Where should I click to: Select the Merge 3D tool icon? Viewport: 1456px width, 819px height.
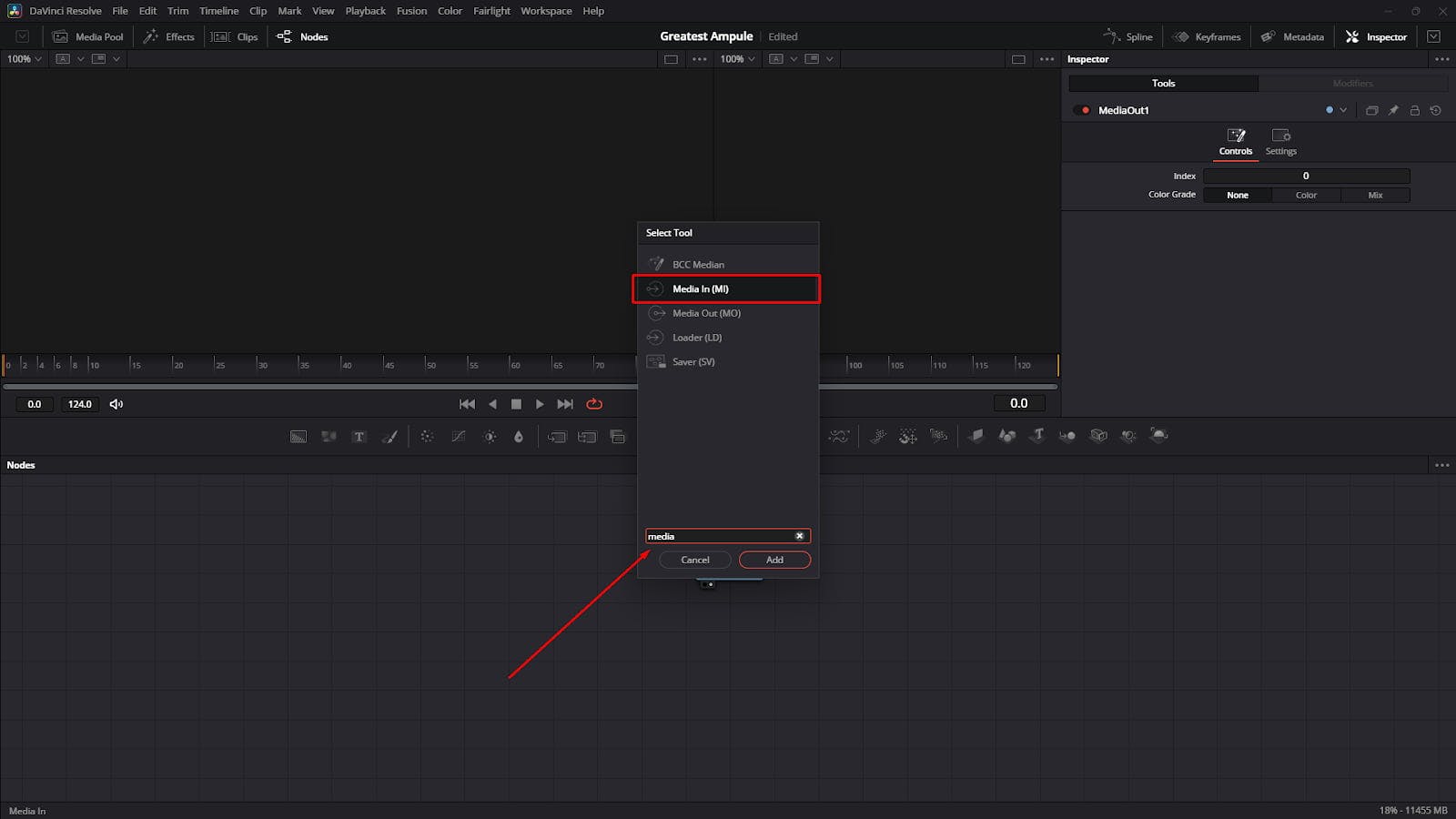1067,436
